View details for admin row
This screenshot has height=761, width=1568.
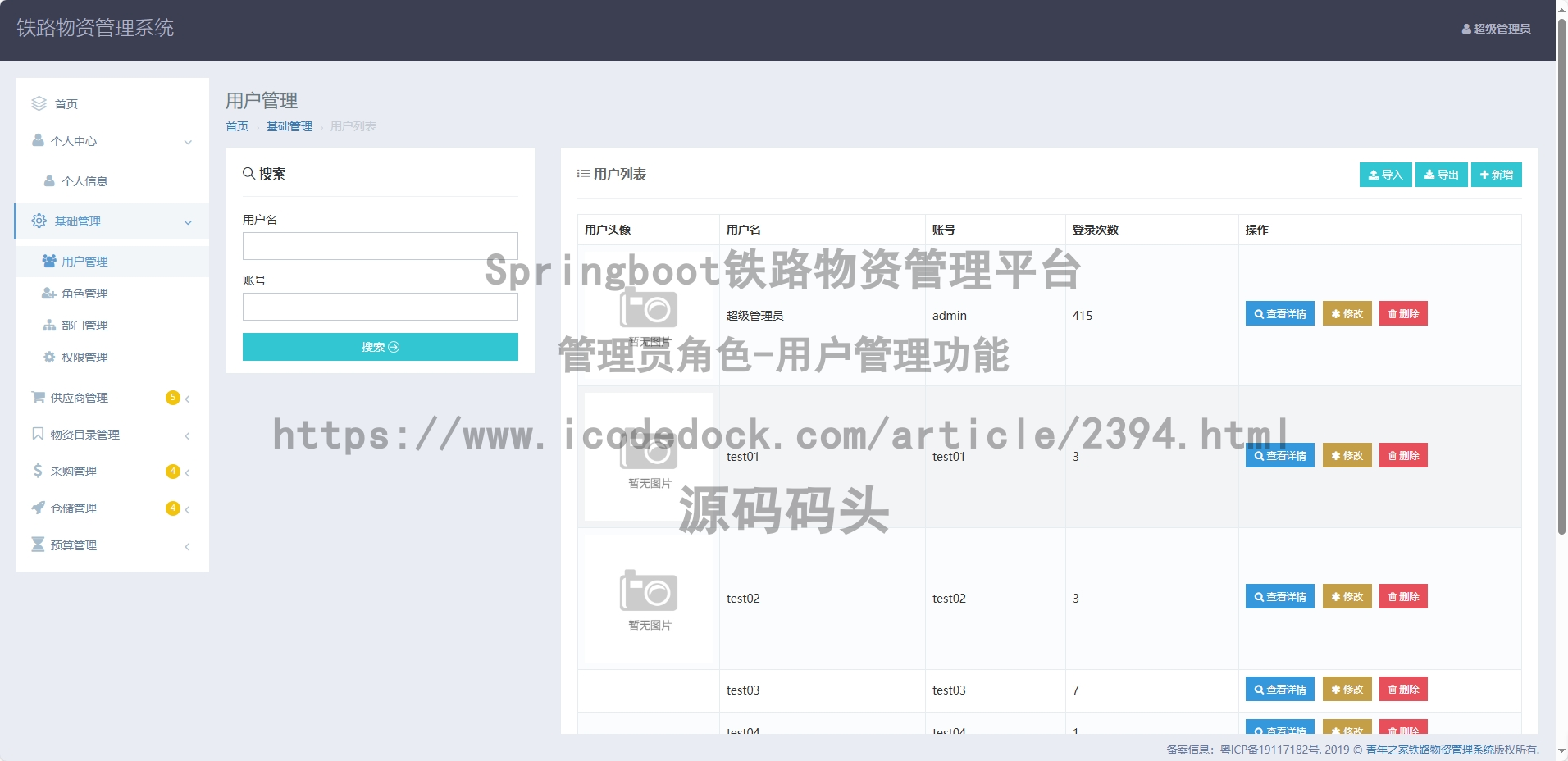(x=1280, y=314)
